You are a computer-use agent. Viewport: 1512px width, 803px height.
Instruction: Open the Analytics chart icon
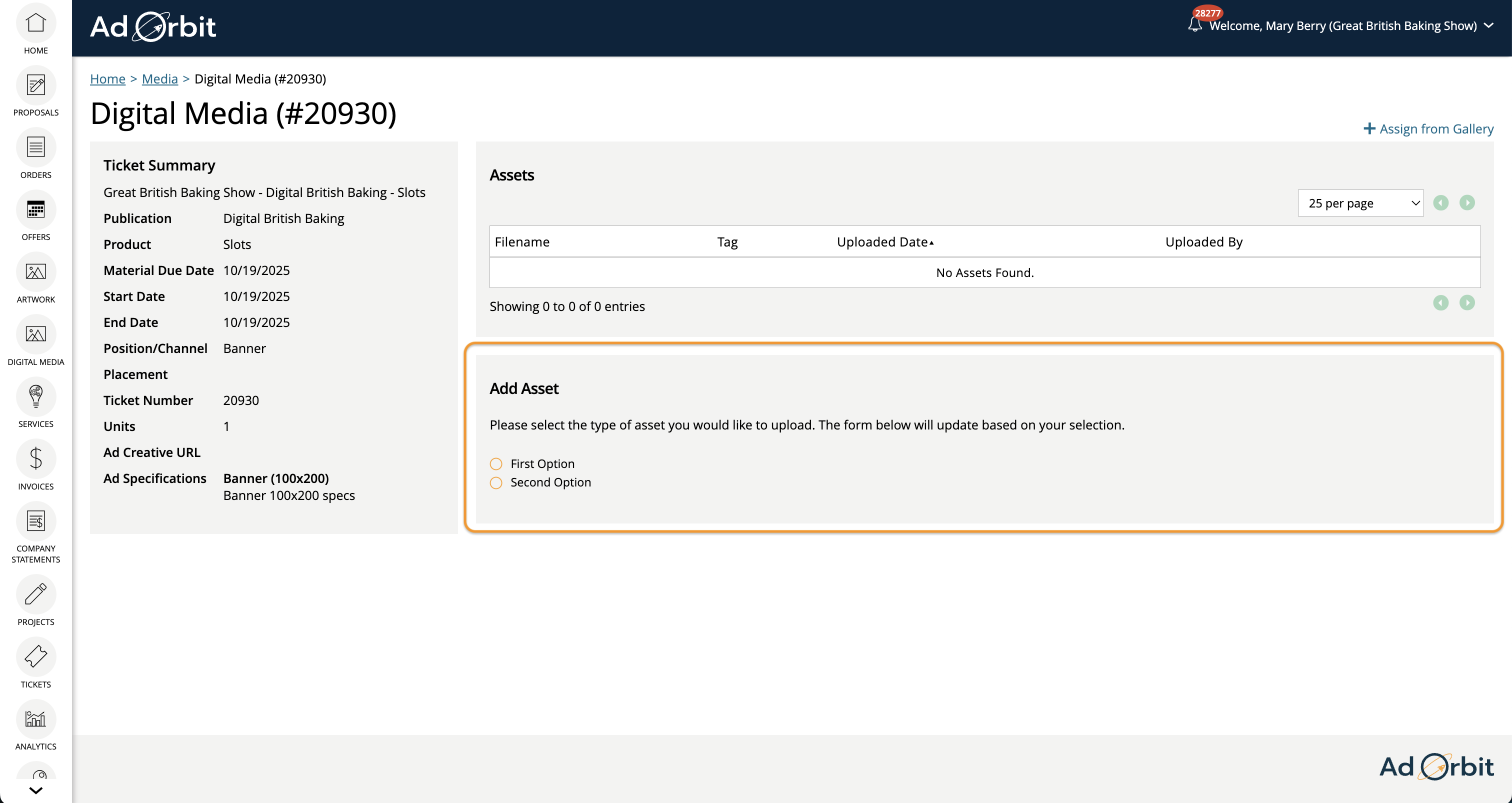pos(36,719)
